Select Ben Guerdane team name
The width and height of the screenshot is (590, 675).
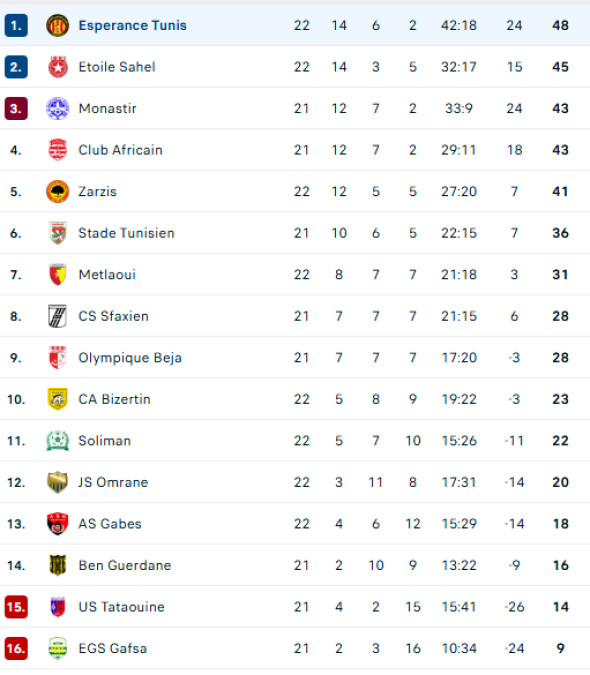click(x=125, y=566)
